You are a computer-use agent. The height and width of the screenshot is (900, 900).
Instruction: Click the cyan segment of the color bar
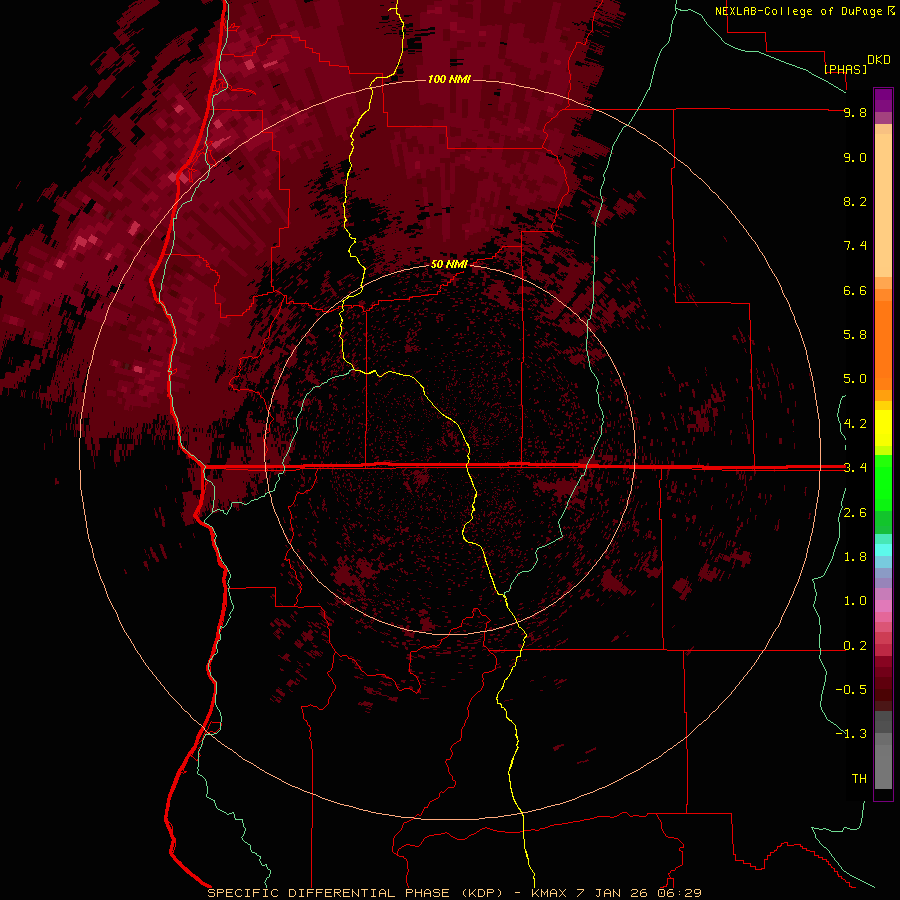tap(883, 550)
